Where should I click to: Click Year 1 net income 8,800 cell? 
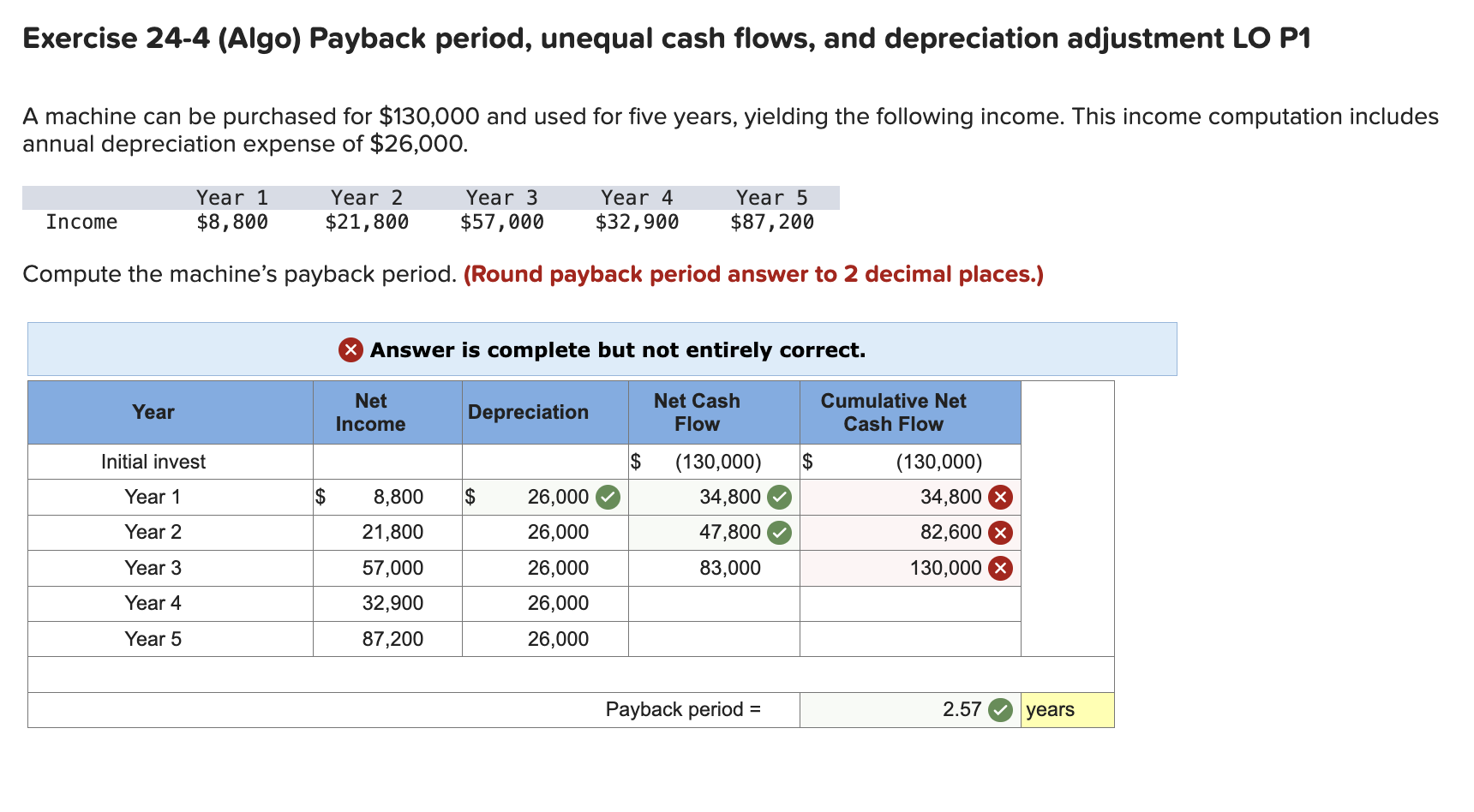387,497
